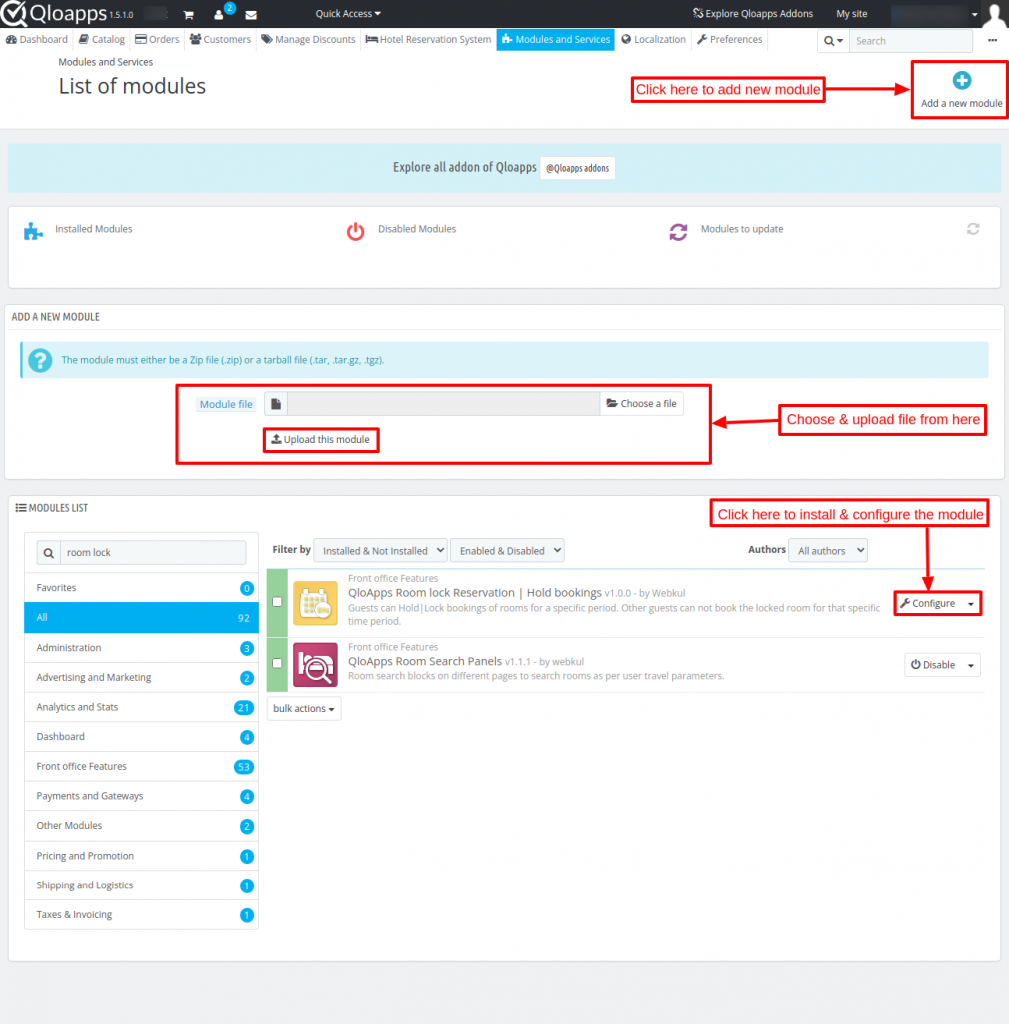Image resolution: width=1009 pixels, height=1024 pixels.
Task: Click the Disabled Modules power icon
Action: tap(355, 231)
